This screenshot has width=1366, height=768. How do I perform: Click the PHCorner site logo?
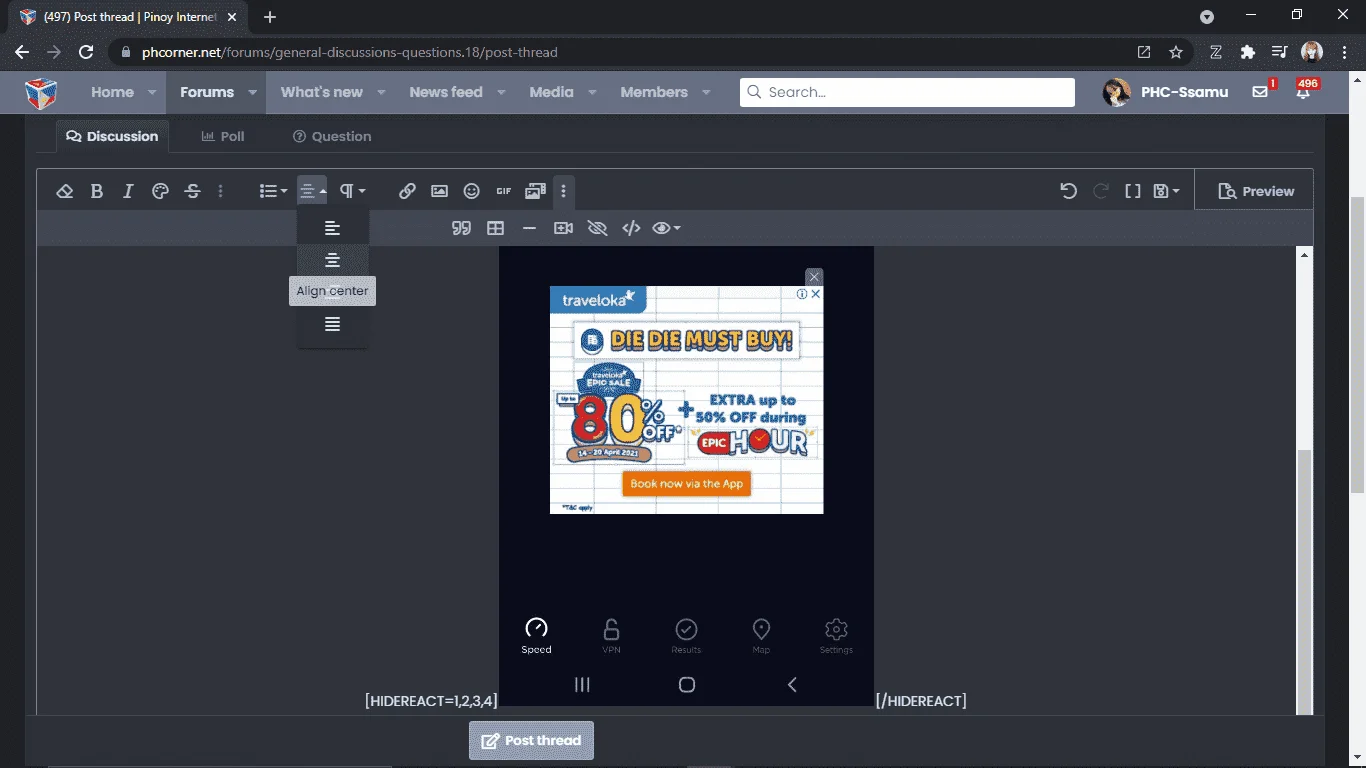point(41,92)
